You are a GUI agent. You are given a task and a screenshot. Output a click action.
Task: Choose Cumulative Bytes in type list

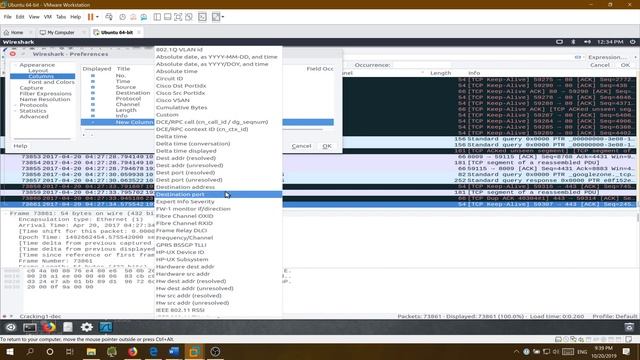click(x=218, y=107)
